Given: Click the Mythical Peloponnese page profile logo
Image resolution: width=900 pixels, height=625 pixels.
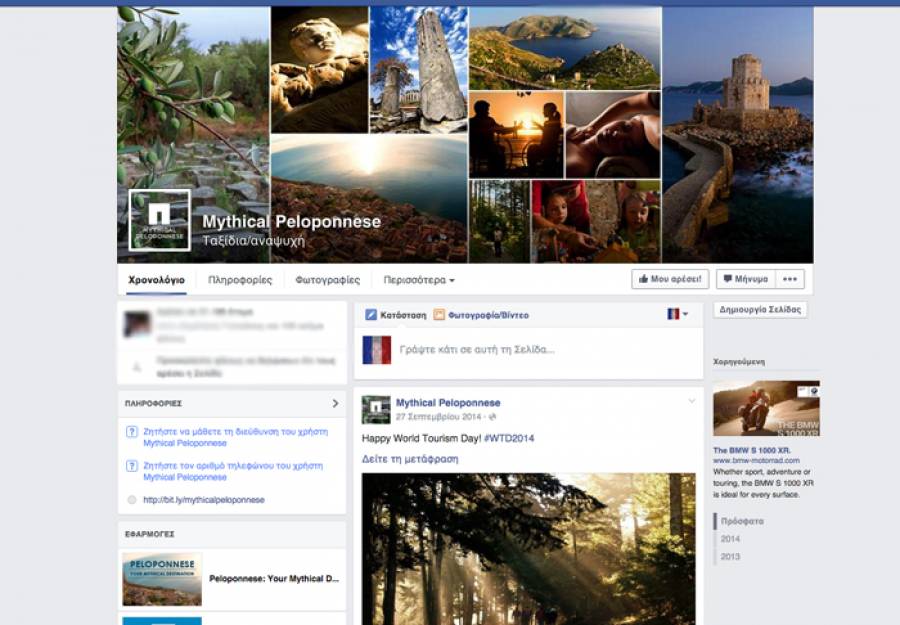Looking at the screenshot, I should (159, 219).
